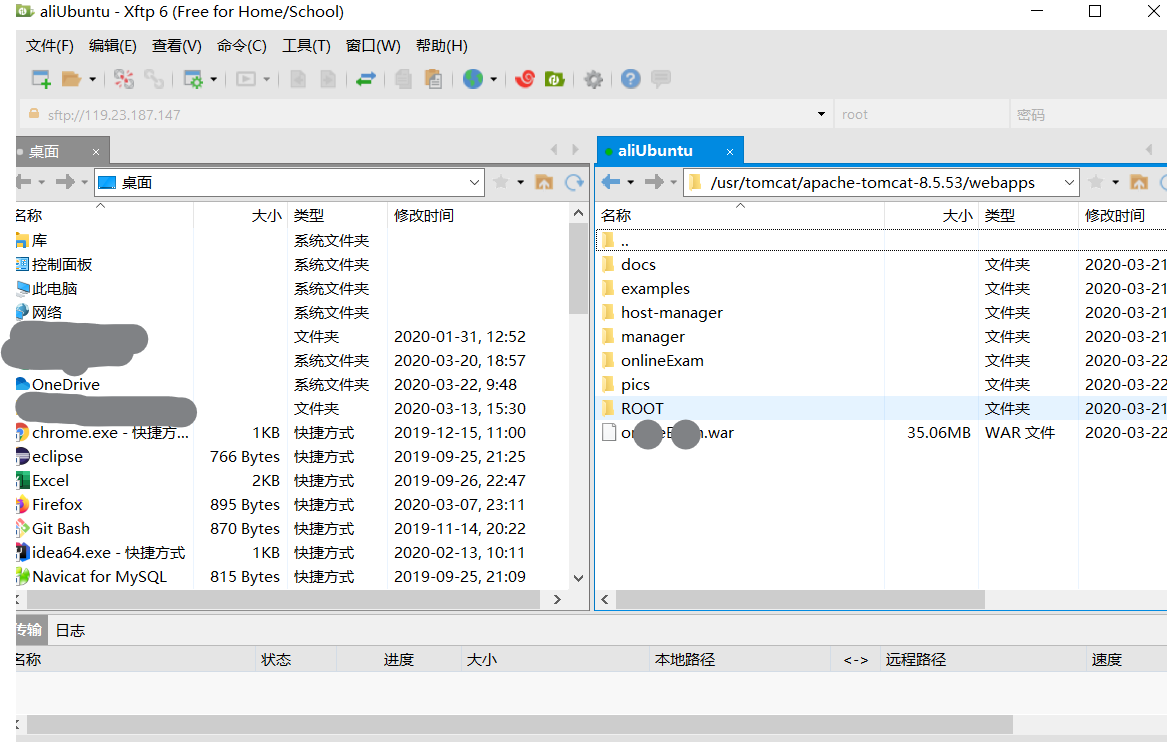Expand the Session Properties dropdown arrow

pos(214,79)
